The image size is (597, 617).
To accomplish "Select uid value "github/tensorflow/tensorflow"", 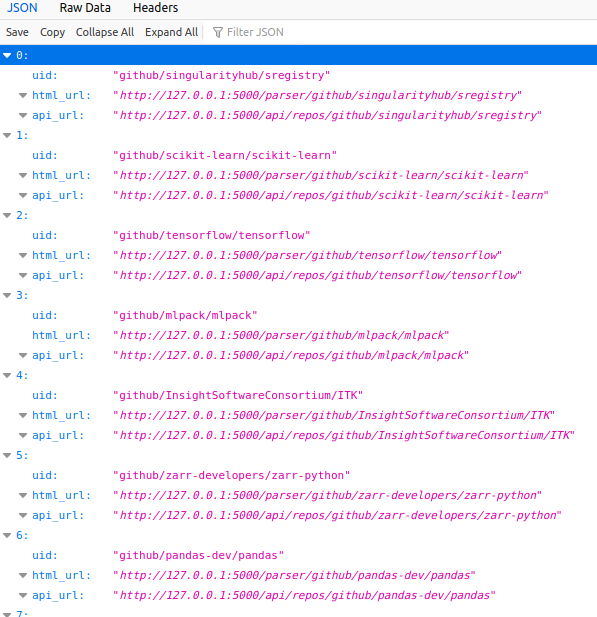I will tap(212, 235).
